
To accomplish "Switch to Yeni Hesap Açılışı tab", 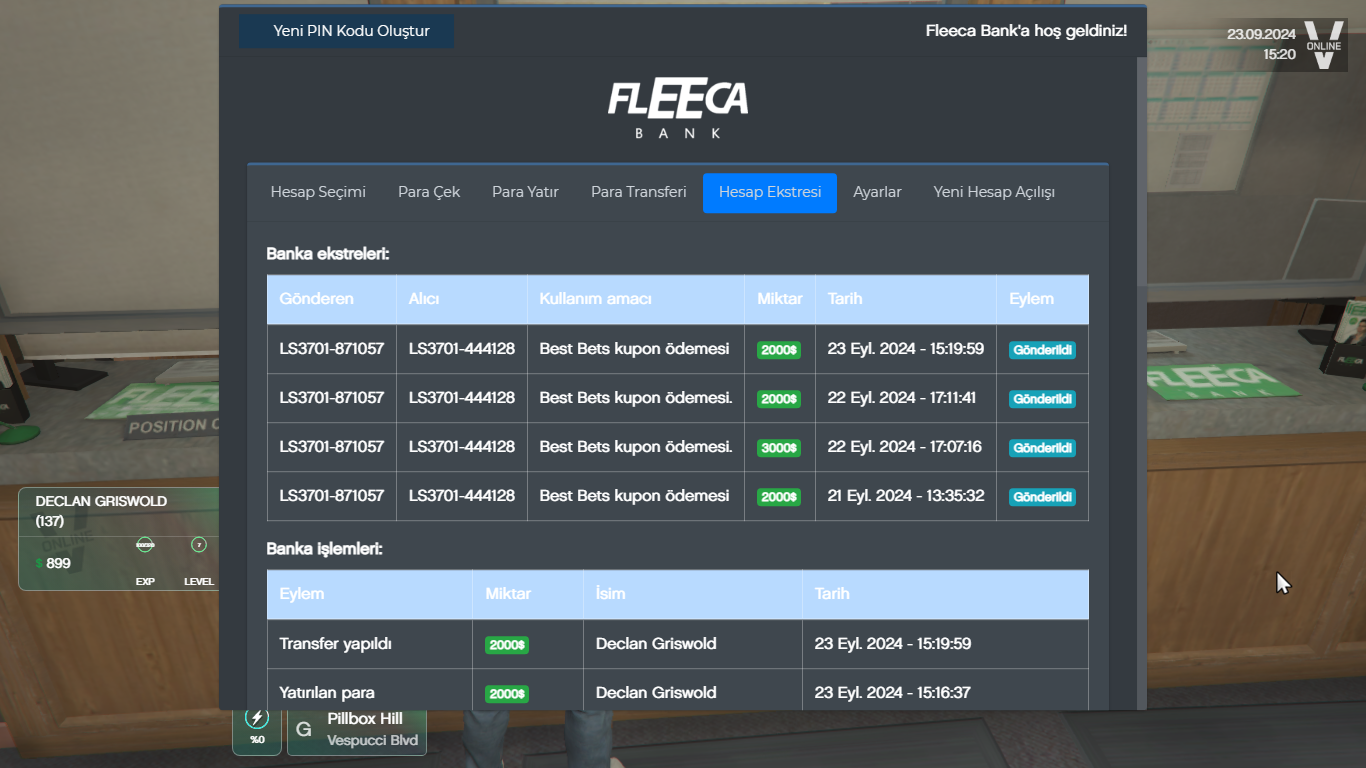I will (x=994, y=192).
